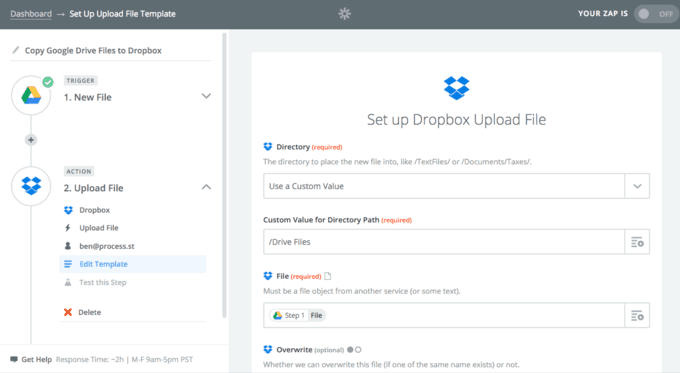Image resolution: width=680 pixels, height=373 pixels.
Task: Click the small Dropbox icon in sidebar submenu
Action: [x=68, y=210]
